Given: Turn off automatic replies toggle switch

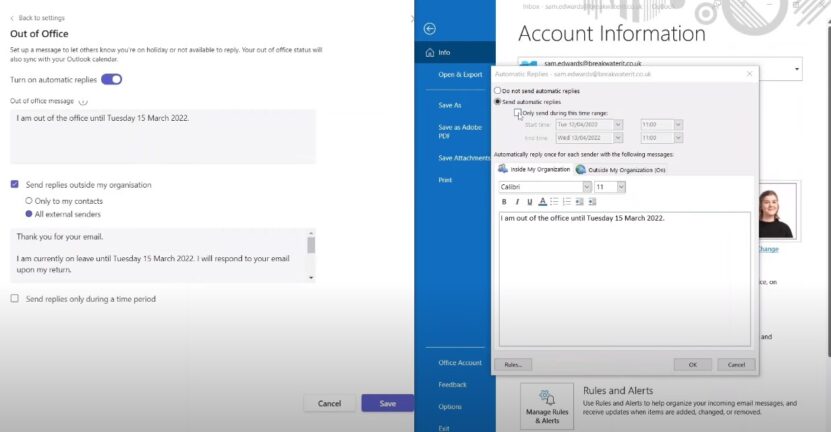Looking at the screenshot, I should point(112,80).
